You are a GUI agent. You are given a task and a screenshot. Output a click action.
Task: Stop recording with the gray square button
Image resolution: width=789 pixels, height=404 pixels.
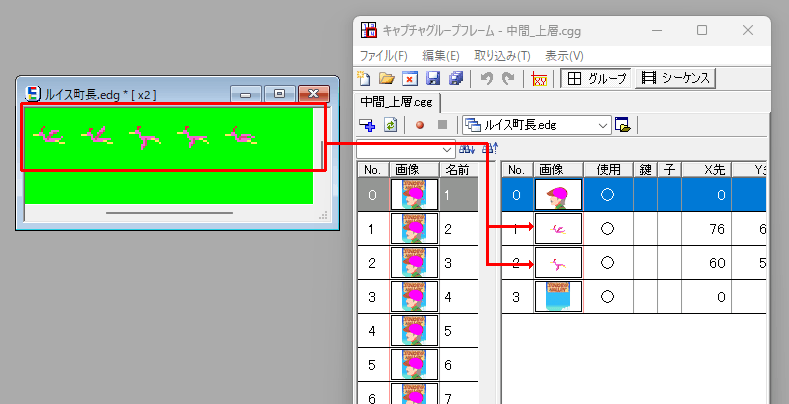click(442, 125)
